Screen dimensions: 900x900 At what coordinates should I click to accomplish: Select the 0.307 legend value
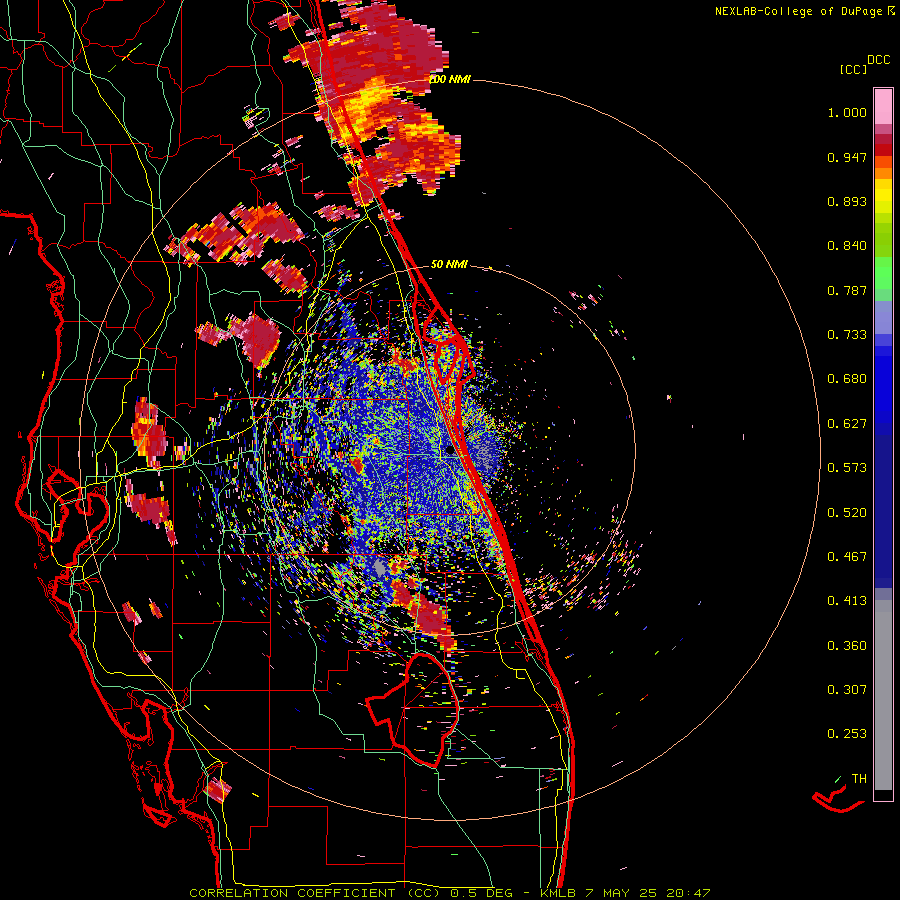click(x=847, y=690)
